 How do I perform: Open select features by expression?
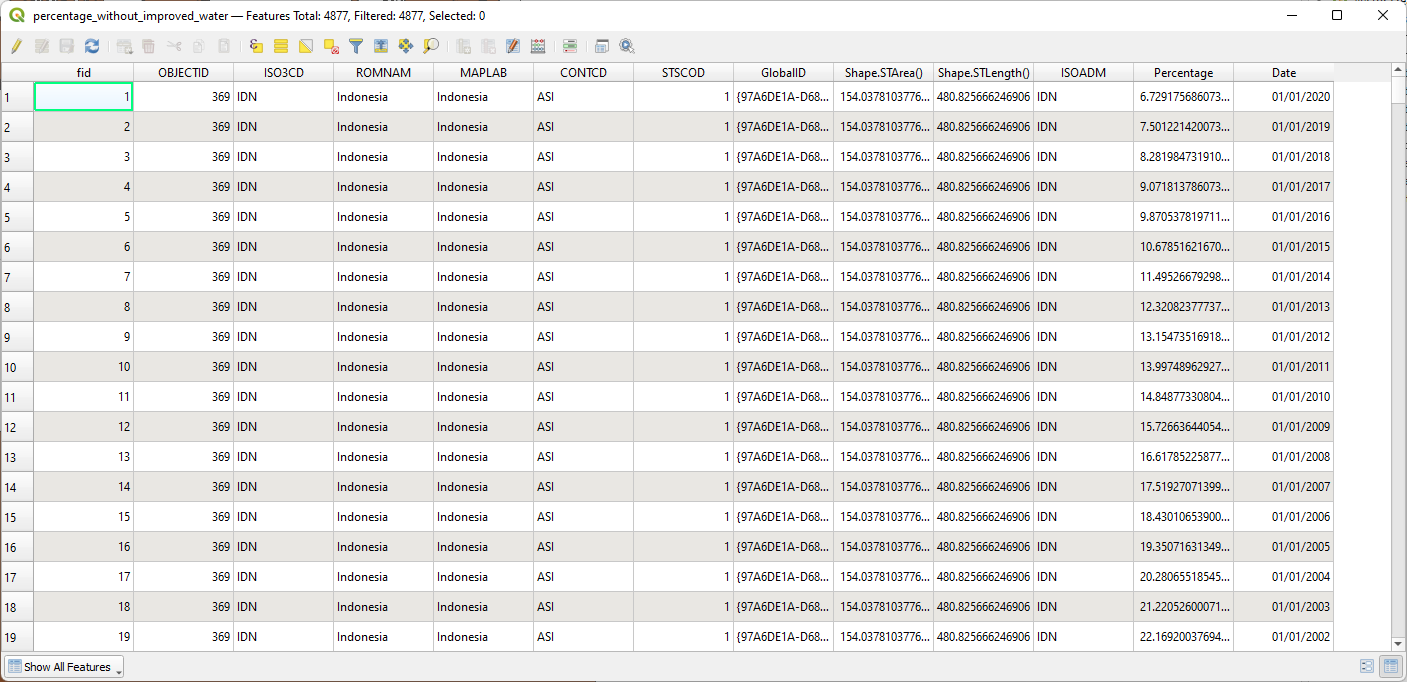pyautogui.click(x=256, y=46)
